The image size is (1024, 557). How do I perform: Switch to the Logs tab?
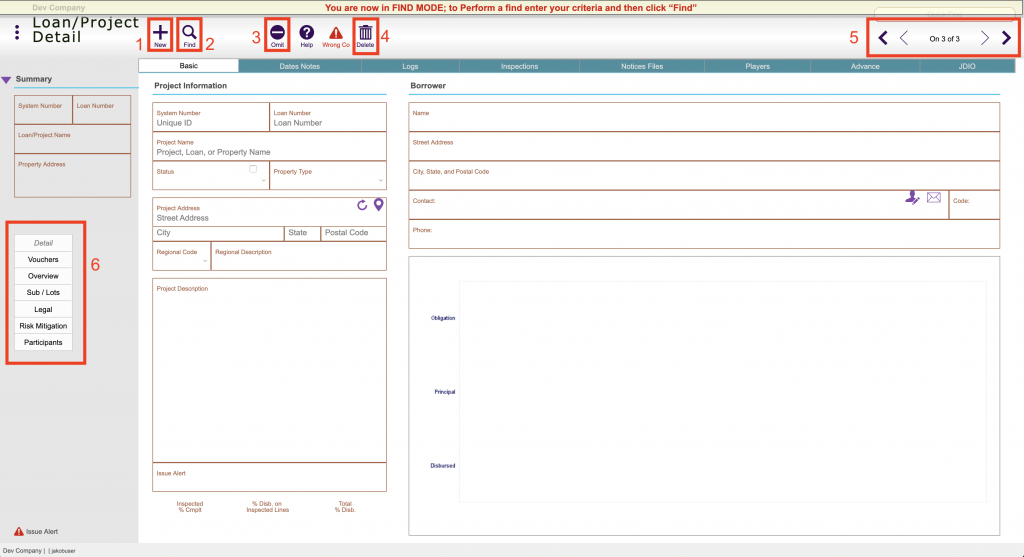point(410,66)
